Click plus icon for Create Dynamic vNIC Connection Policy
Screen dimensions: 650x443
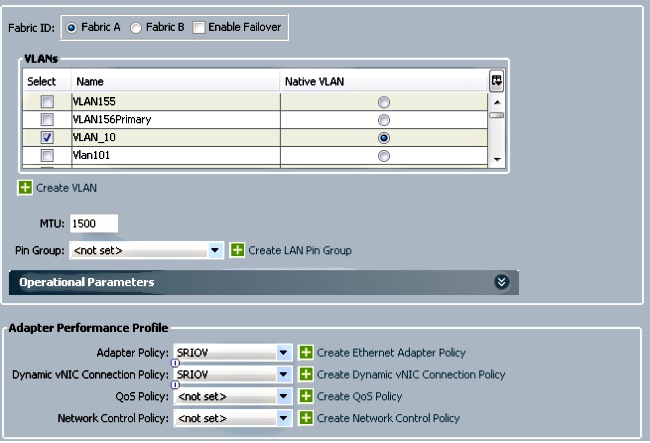(306, 374)
